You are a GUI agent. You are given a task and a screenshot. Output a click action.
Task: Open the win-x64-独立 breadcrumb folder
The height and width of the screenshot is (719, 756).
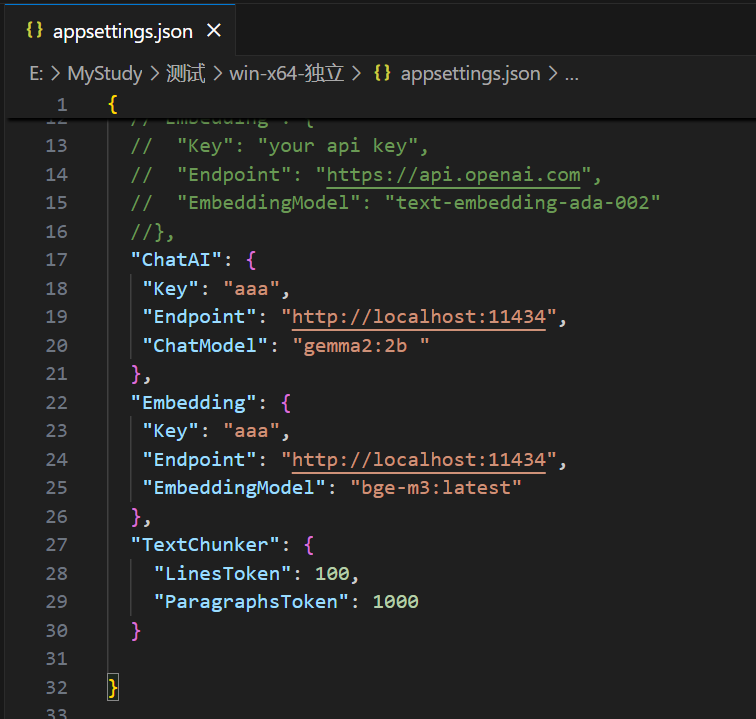tap(287, 73)
